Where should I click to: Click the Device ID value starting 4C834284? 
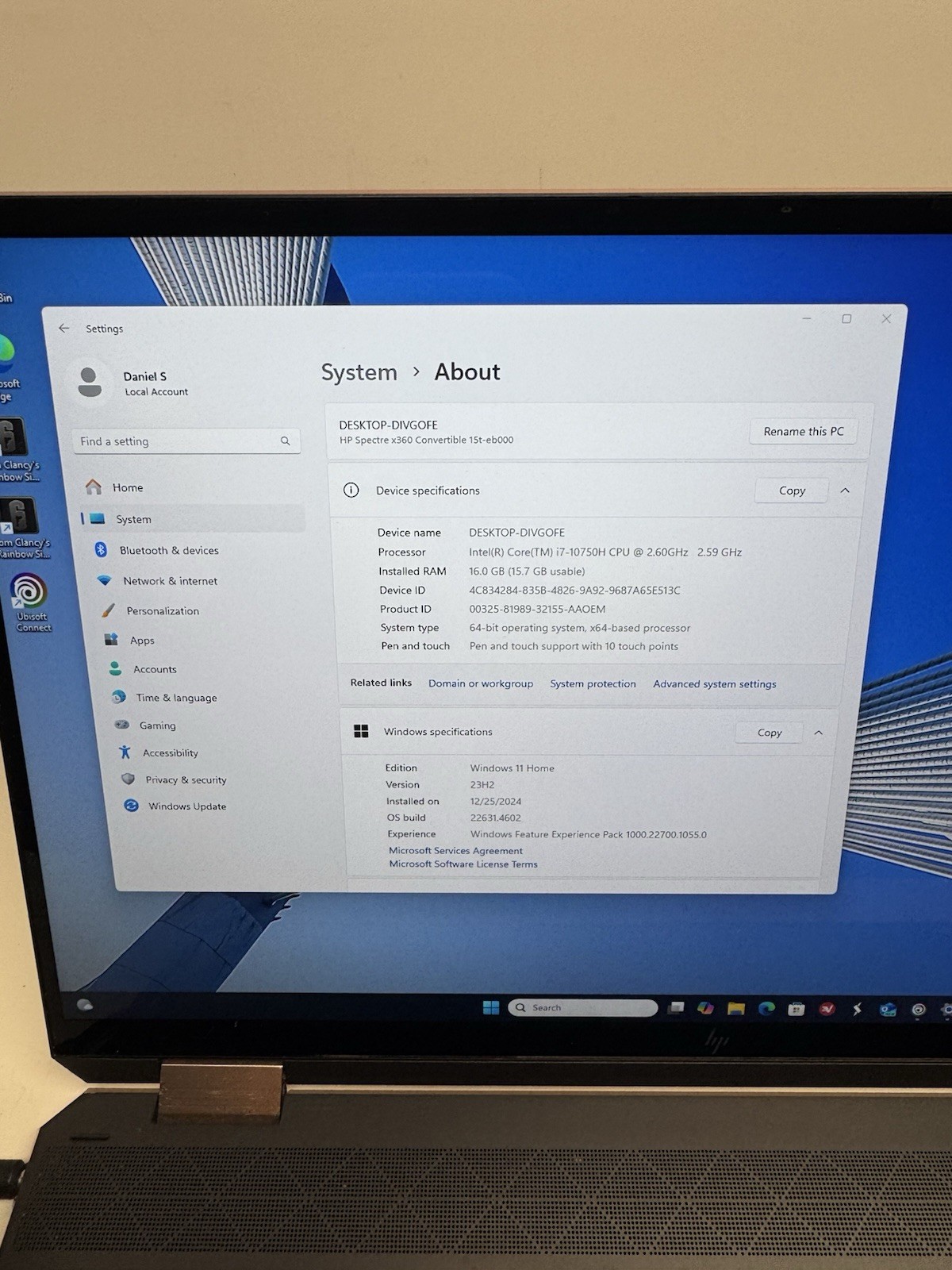(x=574, y=590)
